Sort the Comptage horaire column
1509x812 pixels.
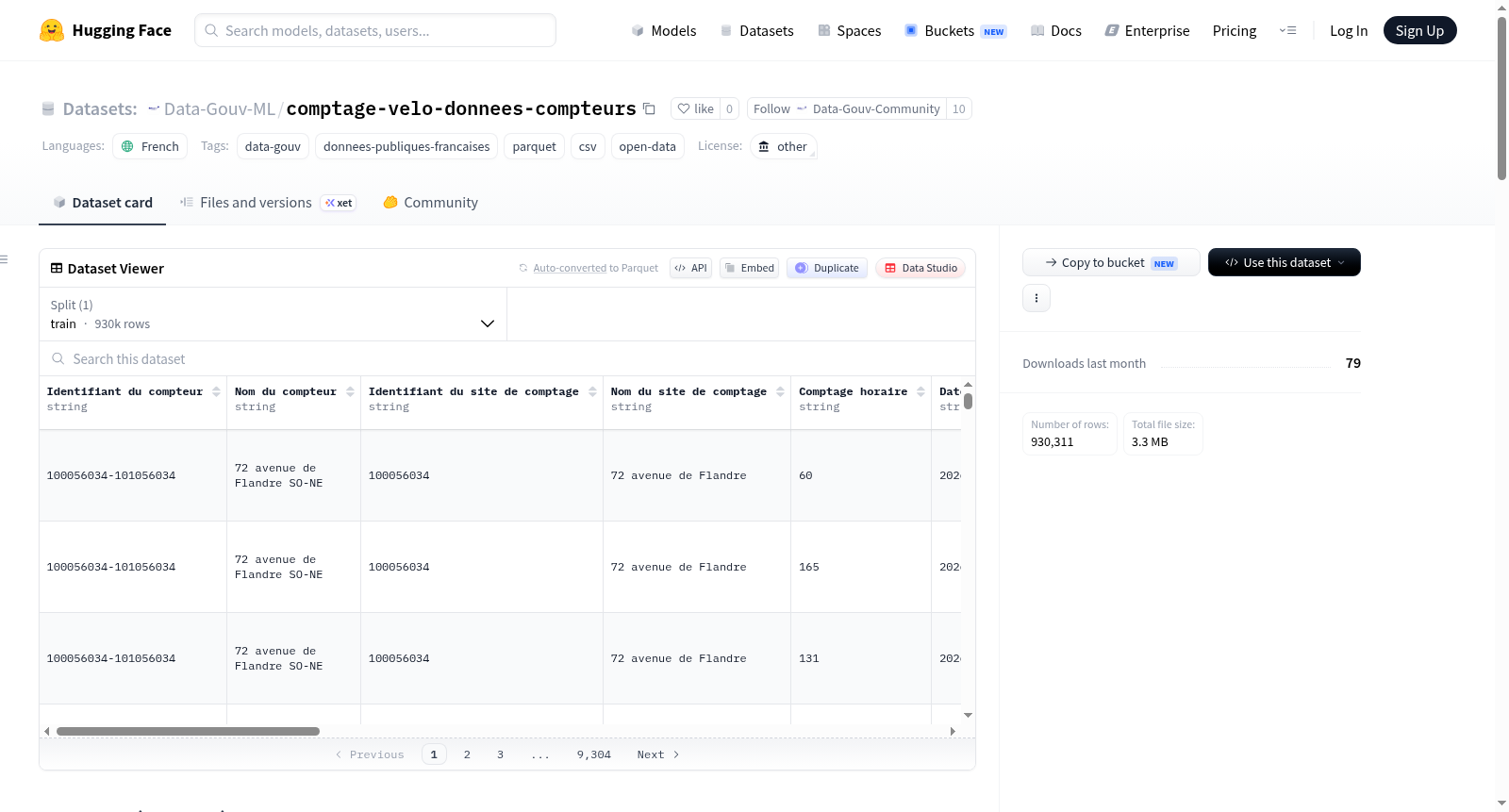pos(920,391)
